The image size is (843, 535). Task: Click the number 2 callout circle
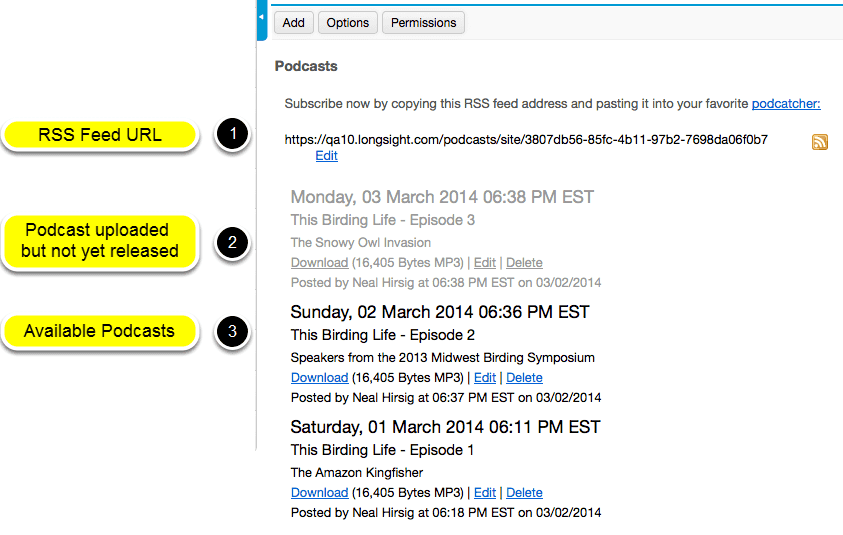pyautogui.click(x=232, y=242)
